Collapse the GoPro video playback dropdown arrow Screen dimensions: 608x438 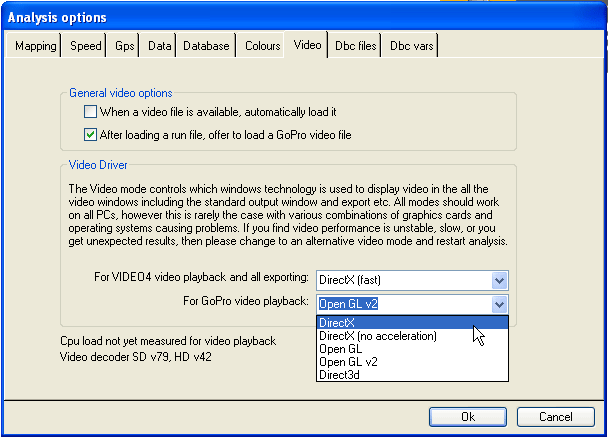click(500, 304)
